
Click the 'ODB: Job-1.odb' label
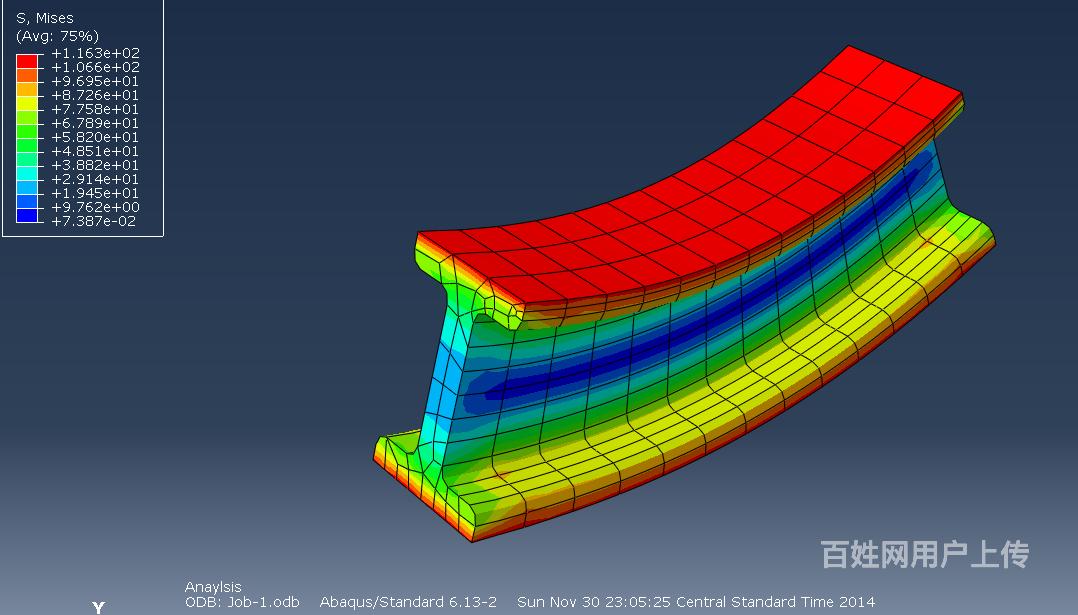242,602
